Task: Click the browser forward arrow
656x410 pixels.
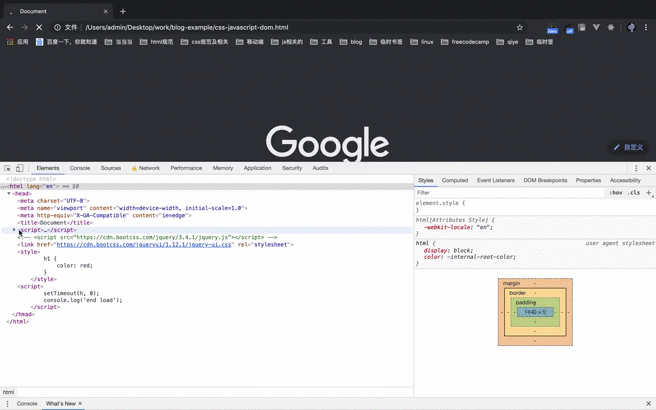Action: 24,27
